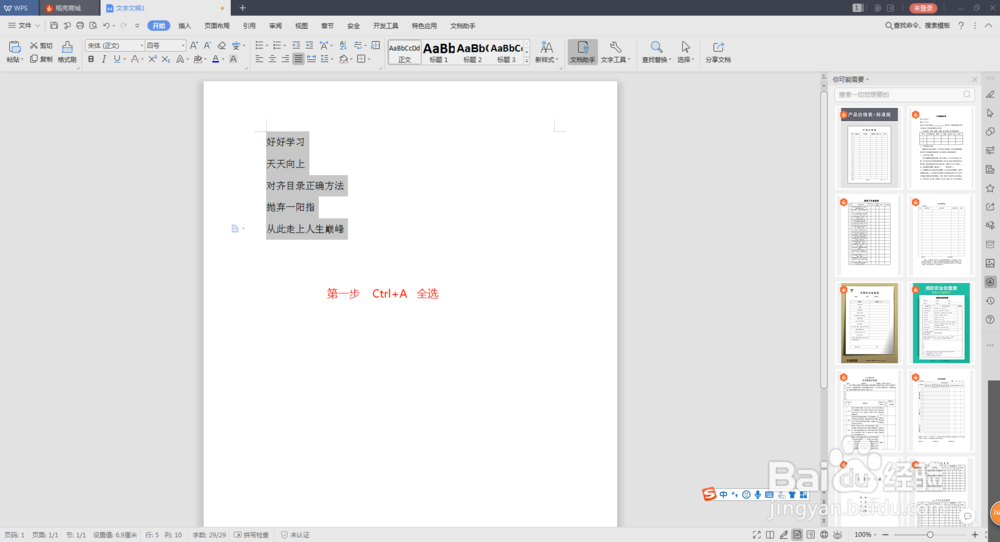Viewport: 1000px width, 542px height.
Task: Click the Find Commands (查找命令、搜索模板) search box
Action: [x=917, y=26]
